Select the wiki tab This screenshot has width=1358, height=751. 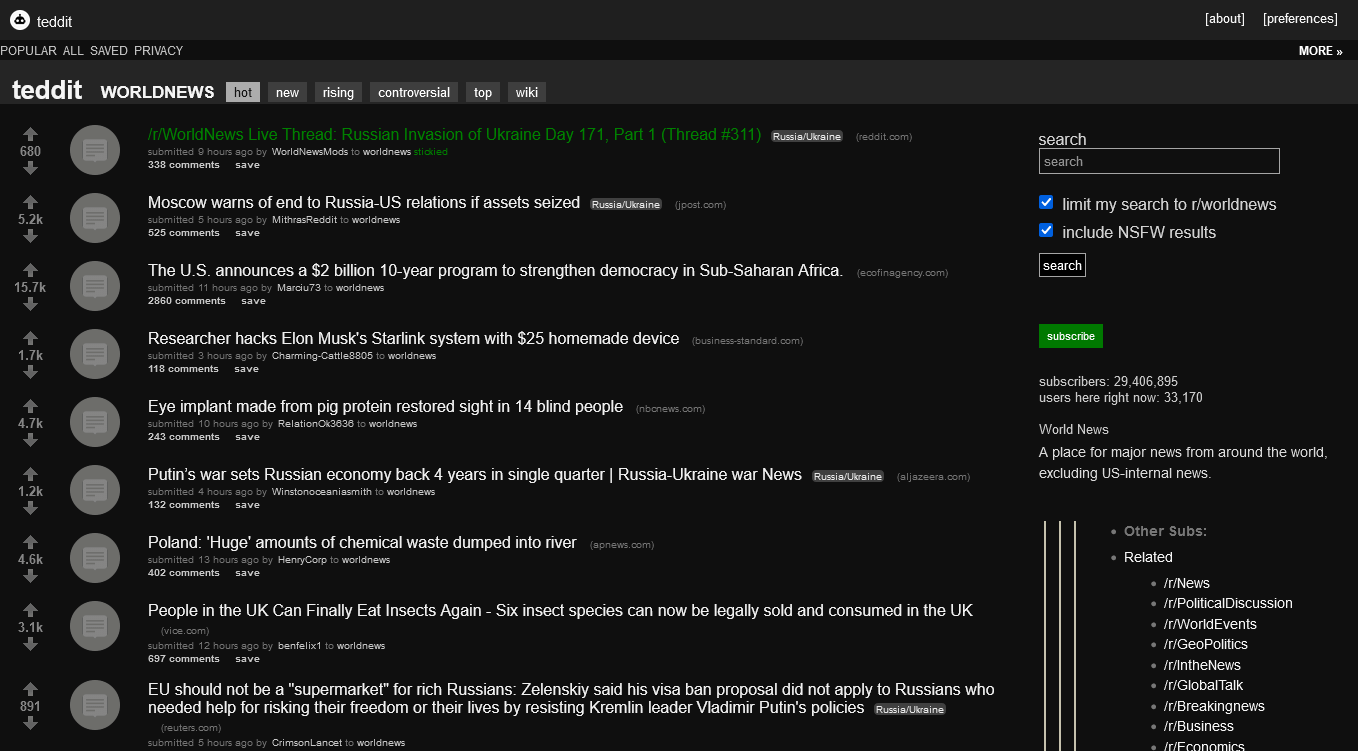(526, 92)
